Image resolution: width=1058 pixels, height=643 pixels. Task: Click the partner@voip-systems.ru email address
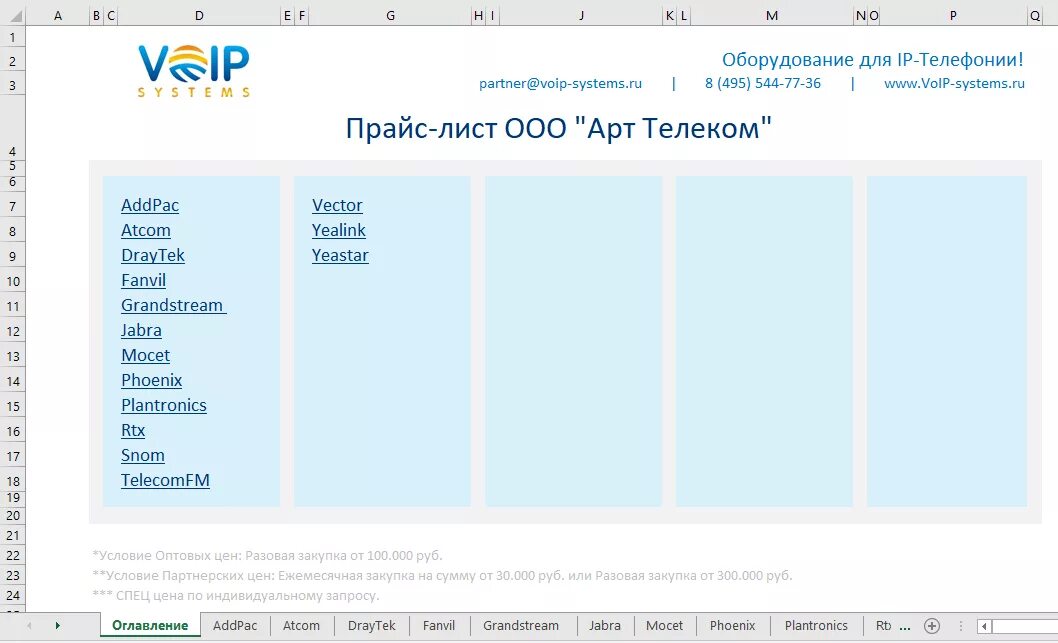click(560, 83)
